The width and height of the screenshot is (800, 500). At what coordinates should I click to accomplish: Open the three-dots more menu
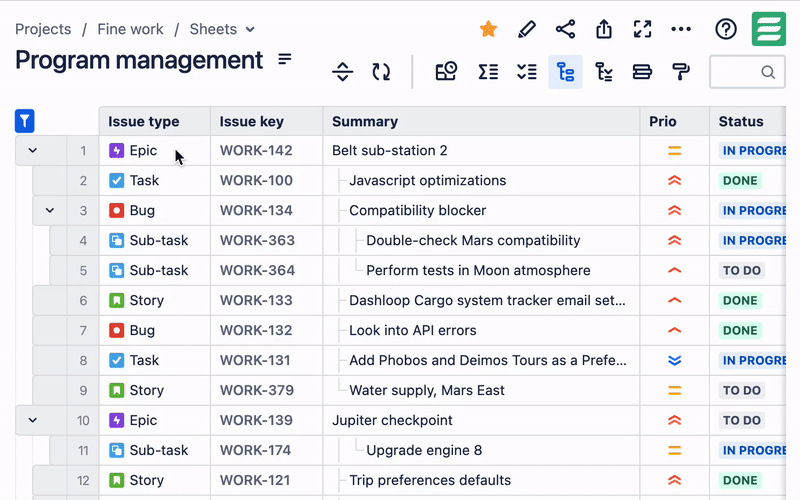click(x=681, y=29)
